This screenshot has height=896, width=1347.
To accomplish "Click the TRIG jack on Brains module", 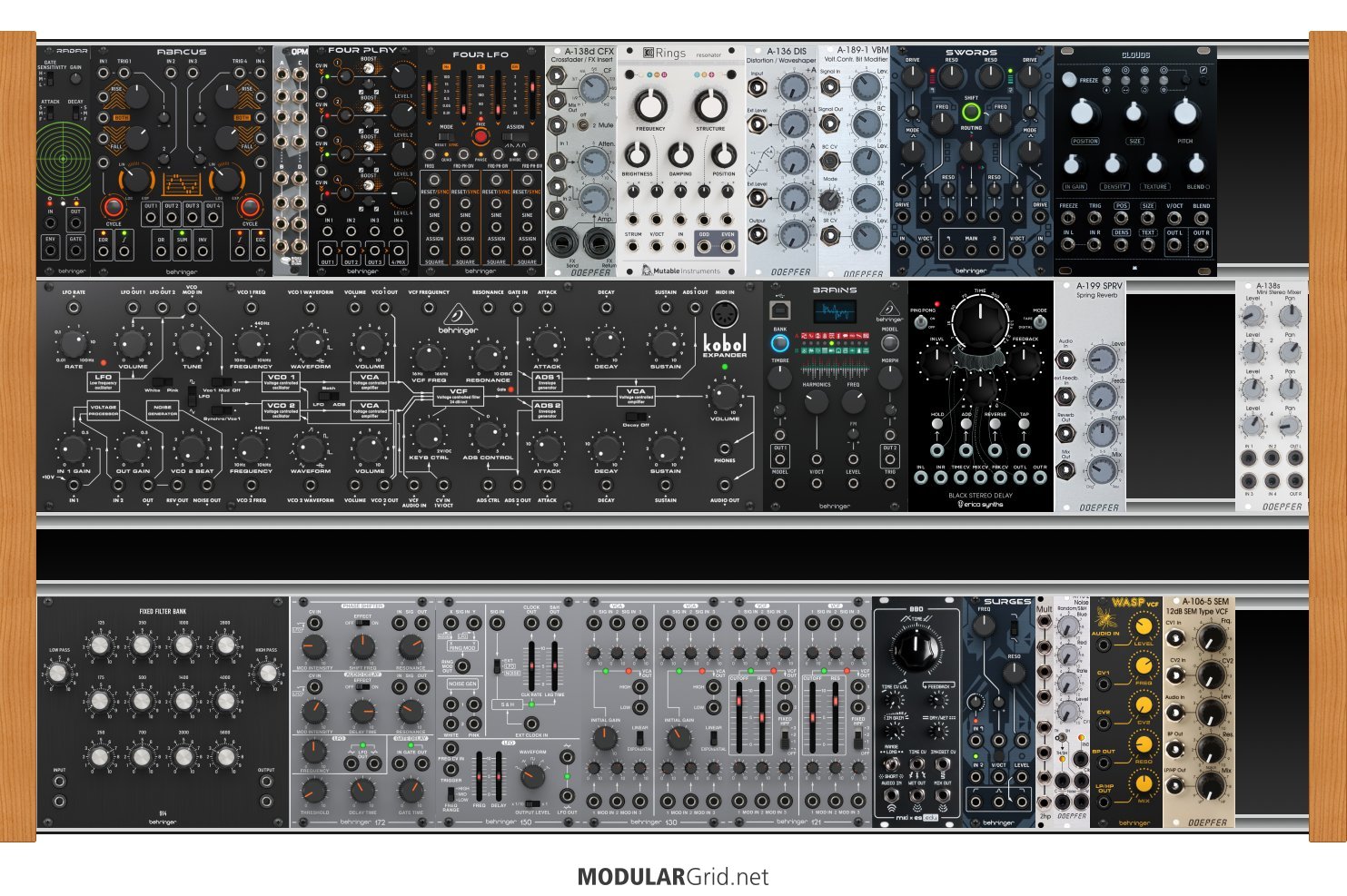I will [x=889, y=484].
